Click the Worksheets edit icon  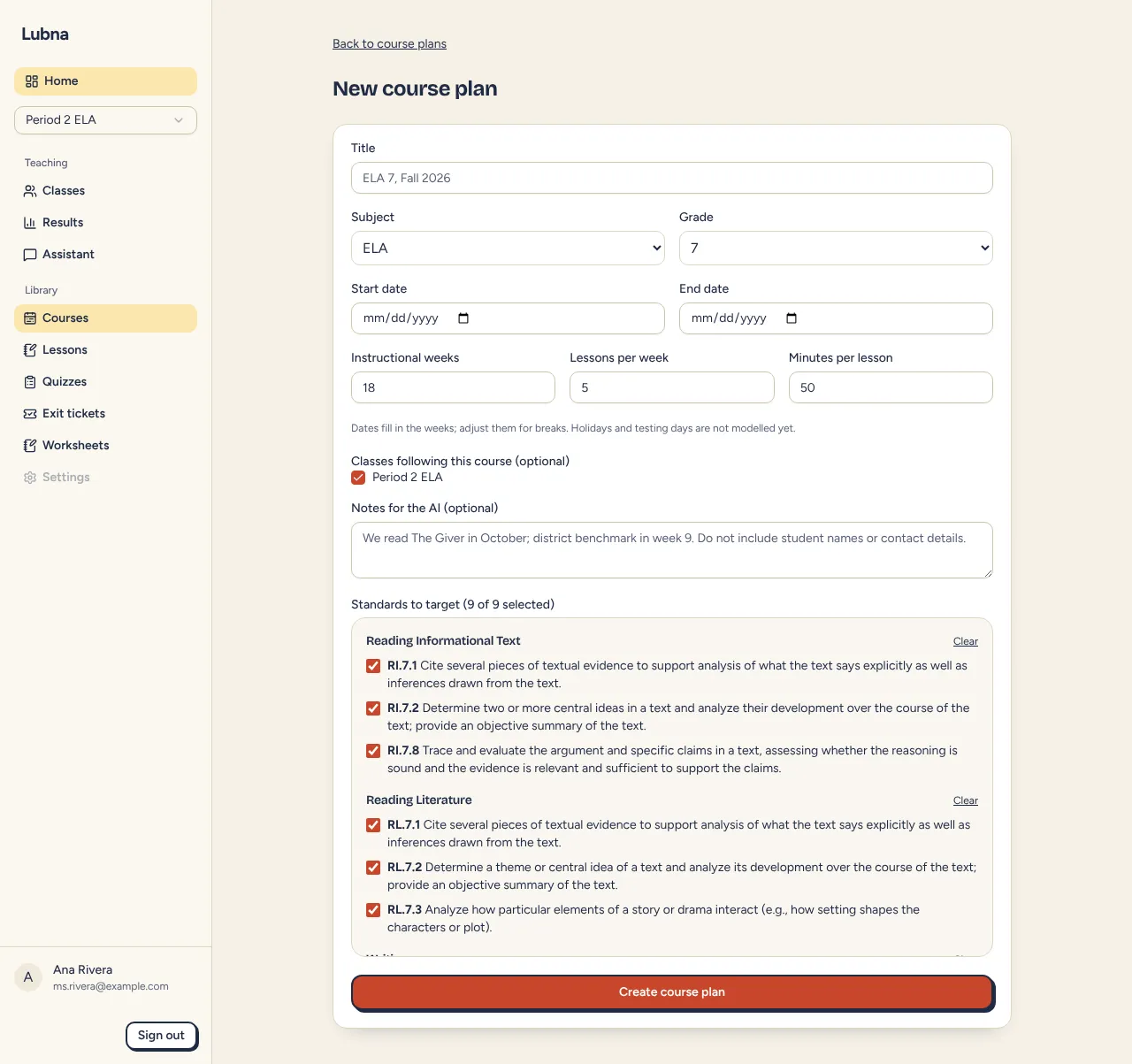30,446
